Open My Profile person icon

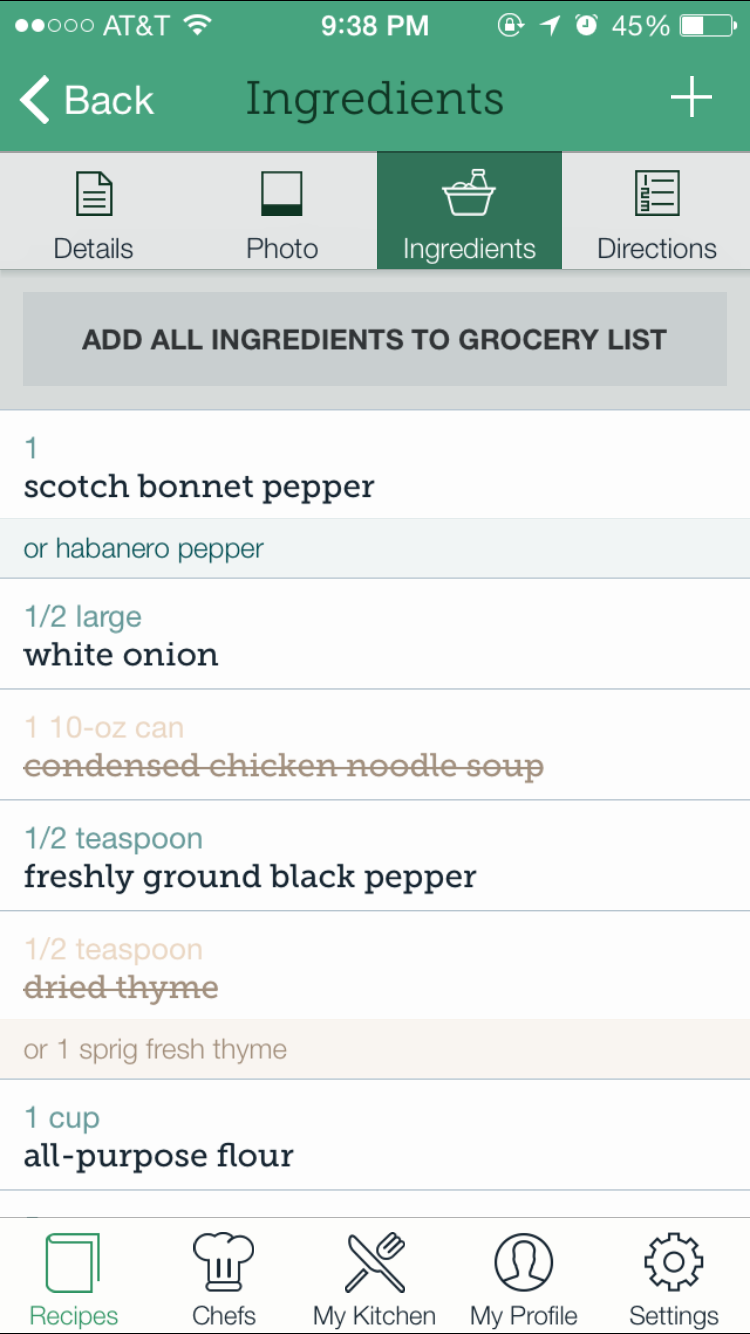(x=524, y=1263)
